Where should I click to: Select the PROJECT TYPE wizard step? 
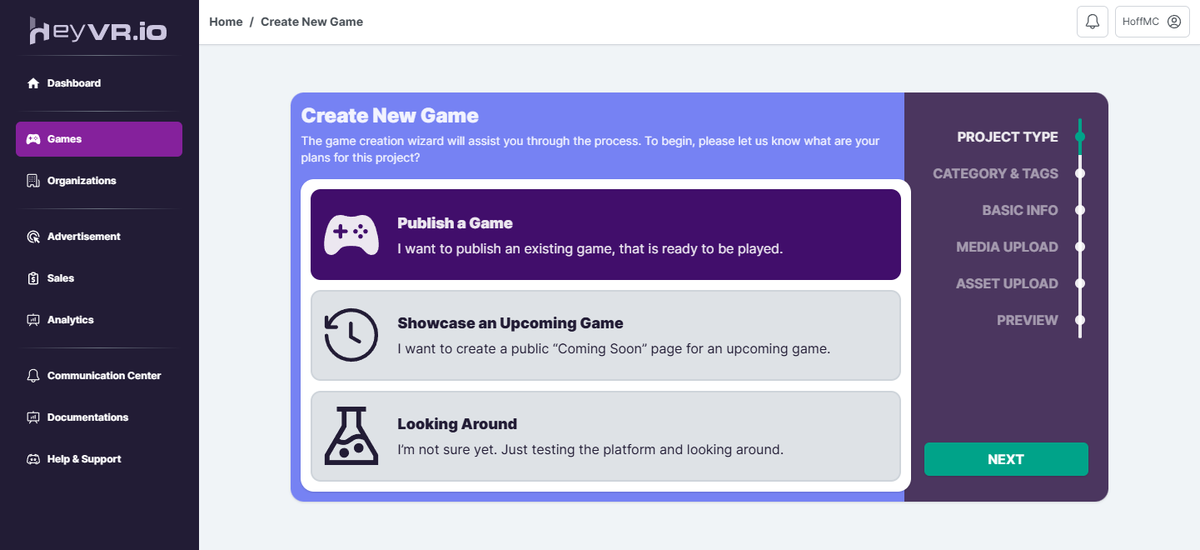coord(1007,137)
